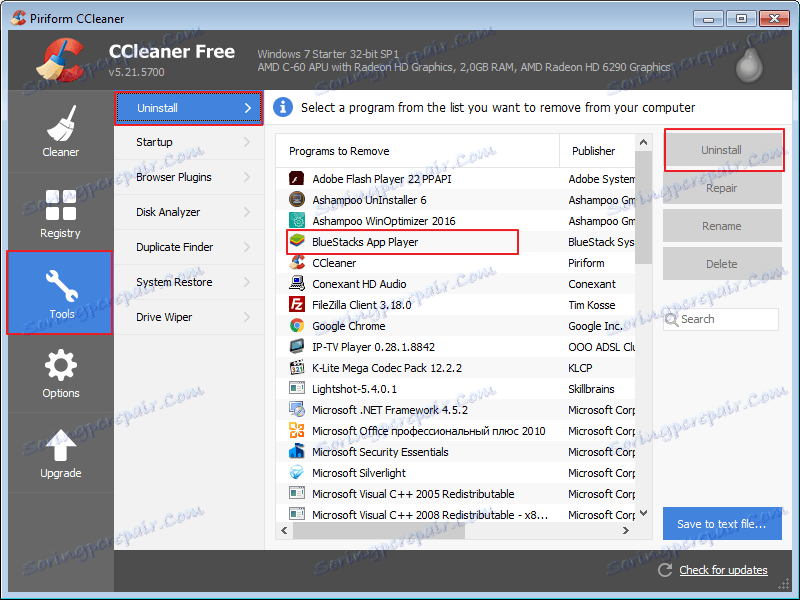Open the Startup tools tab

[x=189, y=142]
